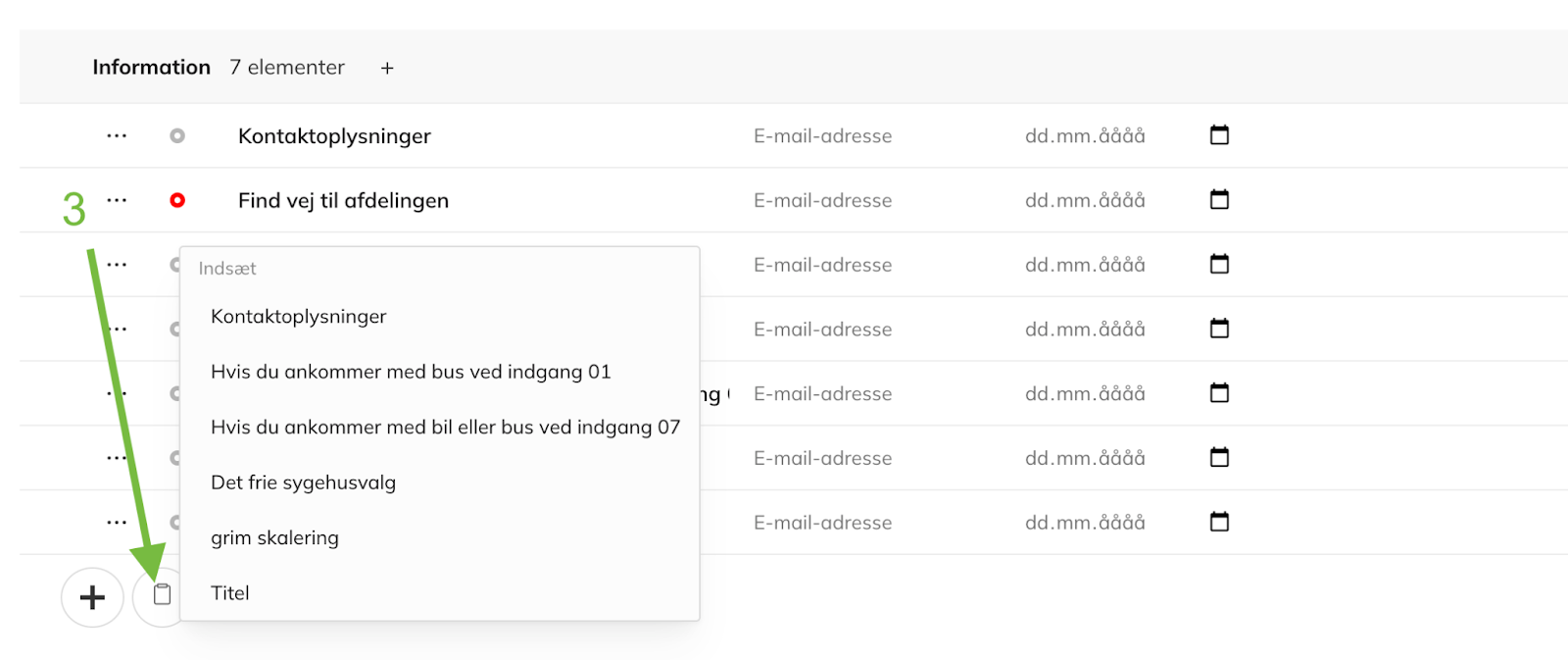1568x660 pixels.
Task: Open three-dot menu for Kontaktoplysninger row
Action: (117, 135)
